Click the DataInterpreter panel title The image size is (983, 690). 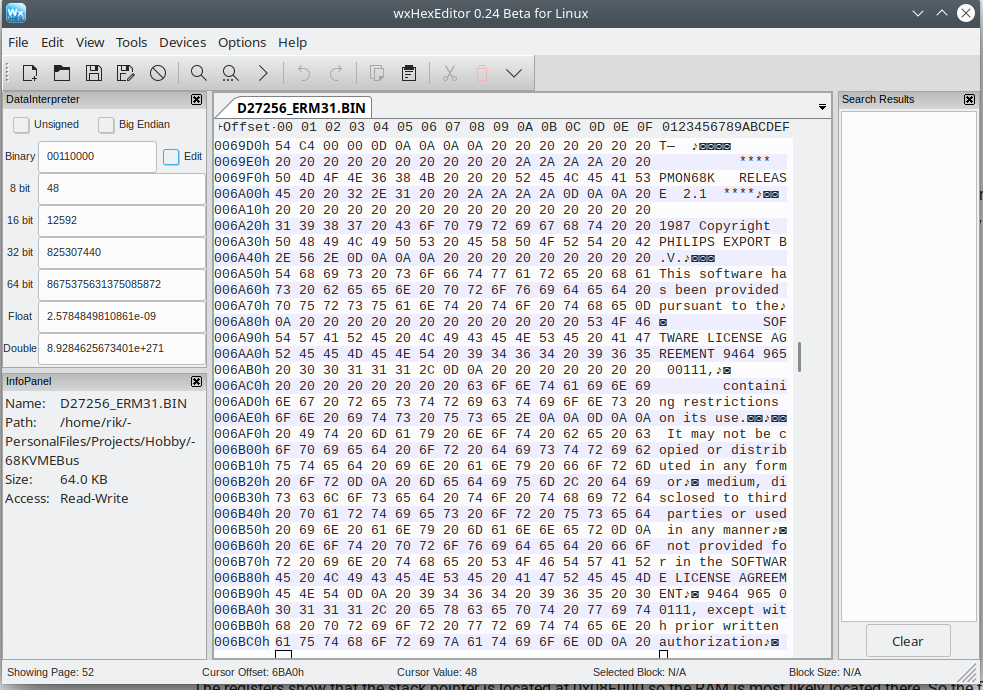click(x=43, y=100)
